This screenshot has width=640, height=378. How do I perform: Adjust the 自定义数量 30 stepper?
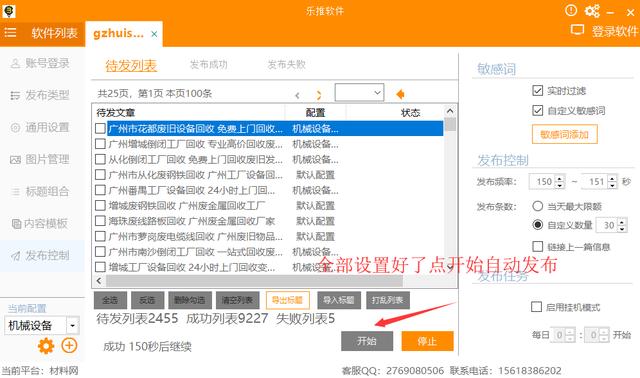click(x=622, y=225)
